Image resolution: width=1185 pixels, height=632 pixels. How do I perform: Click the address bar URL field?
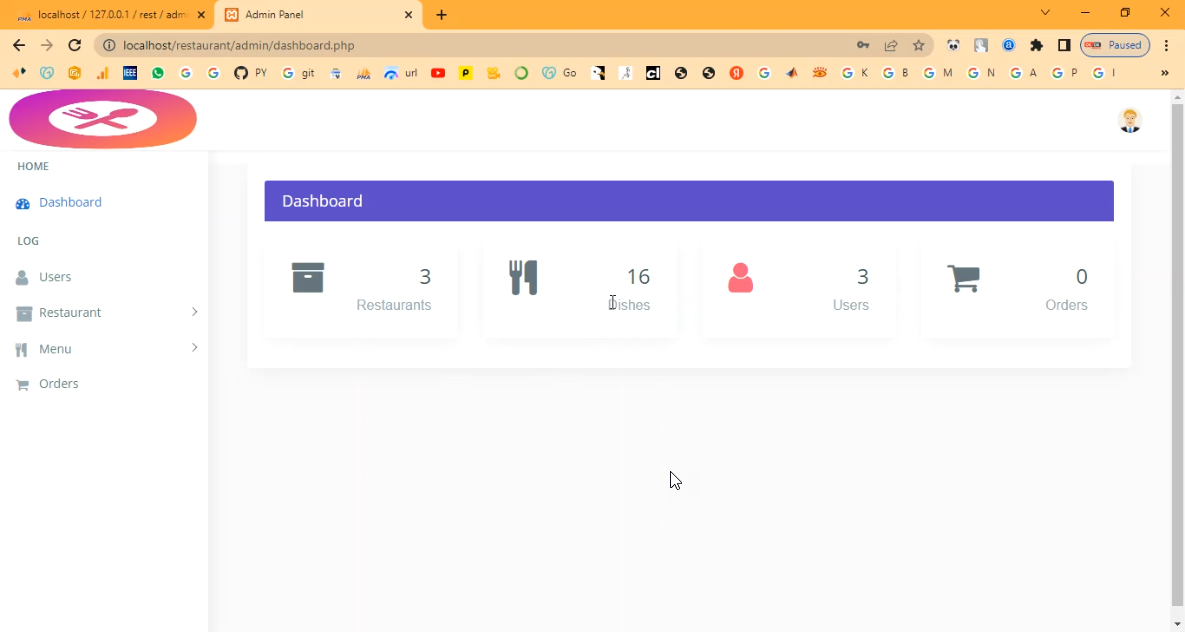480,45
